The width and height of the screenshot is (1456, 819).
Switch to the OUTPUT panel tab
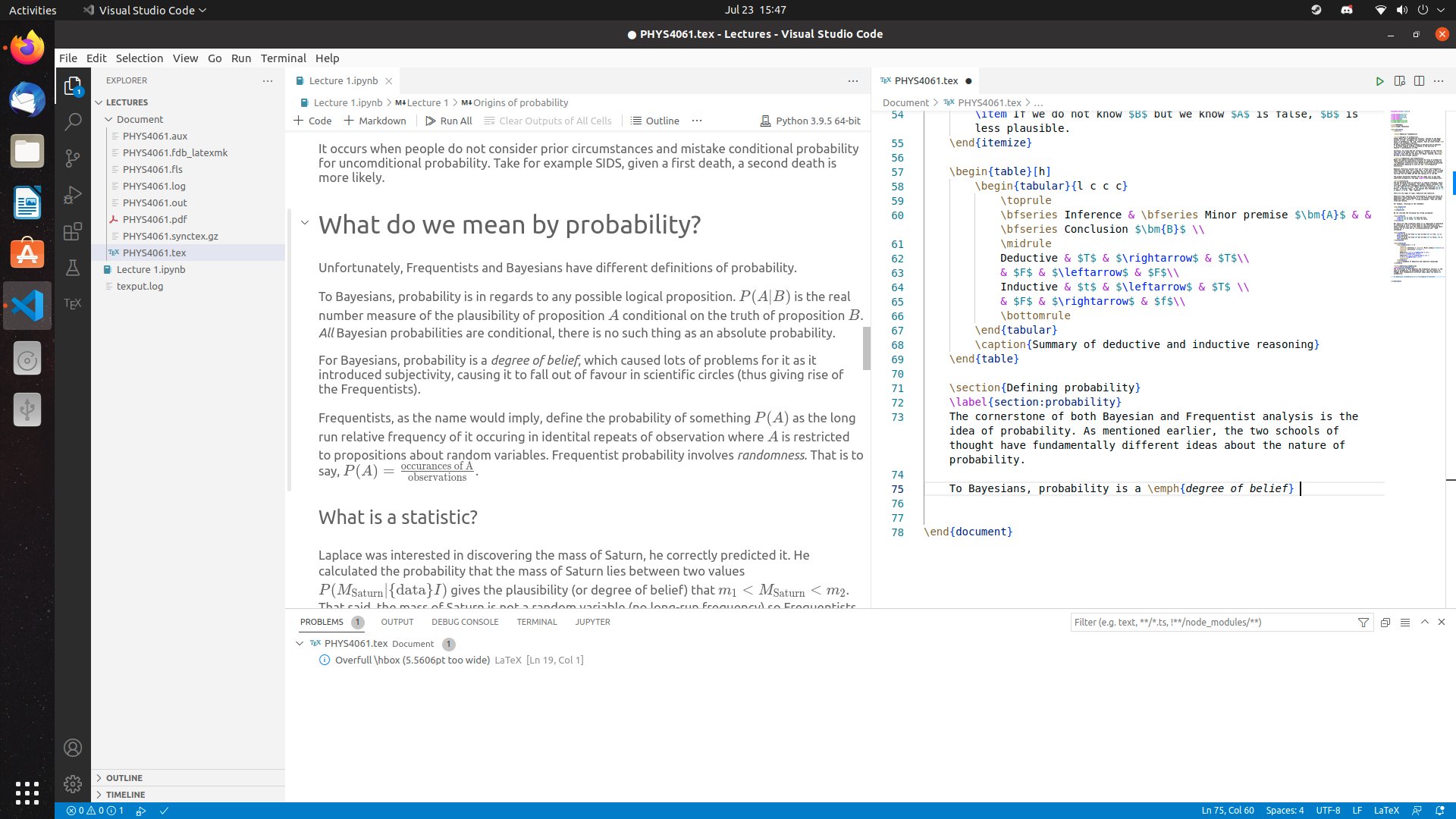[x=397, y=622]
